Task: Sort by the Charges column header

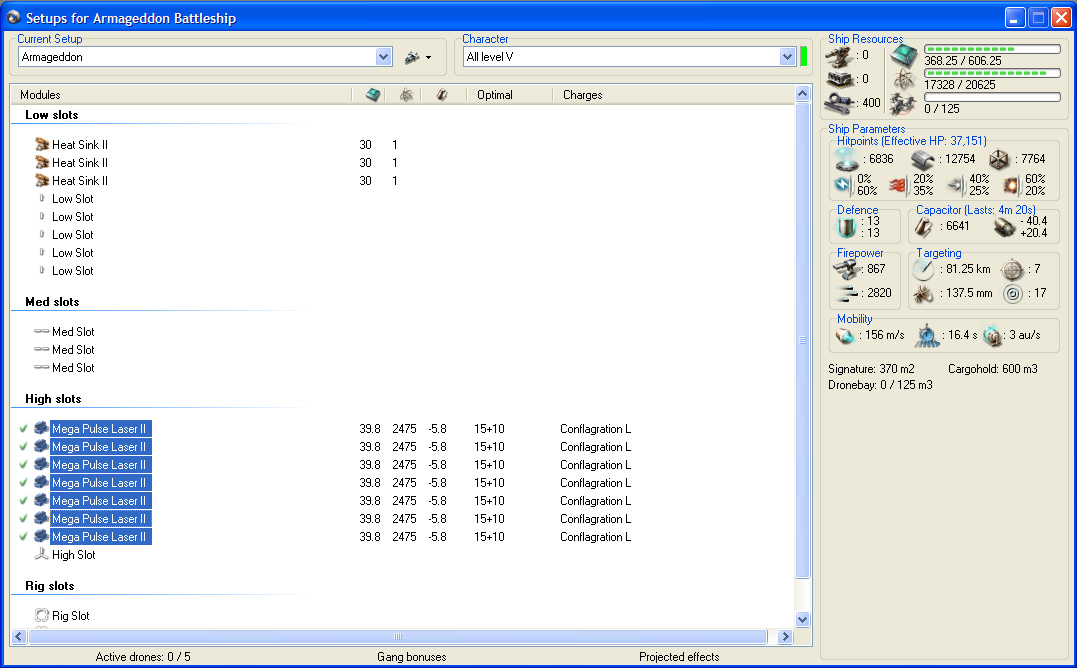Action: click(x=582, y=95)
